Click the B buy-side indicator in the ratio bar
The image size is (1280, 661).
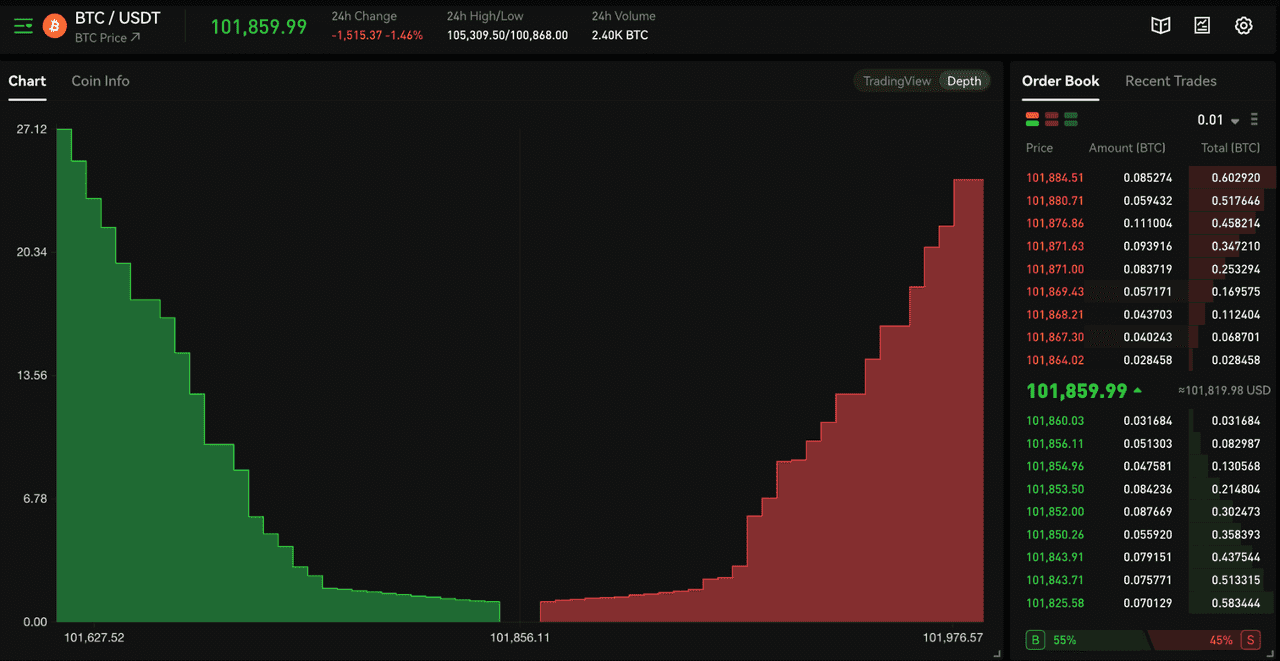(x=1034, y=639)
